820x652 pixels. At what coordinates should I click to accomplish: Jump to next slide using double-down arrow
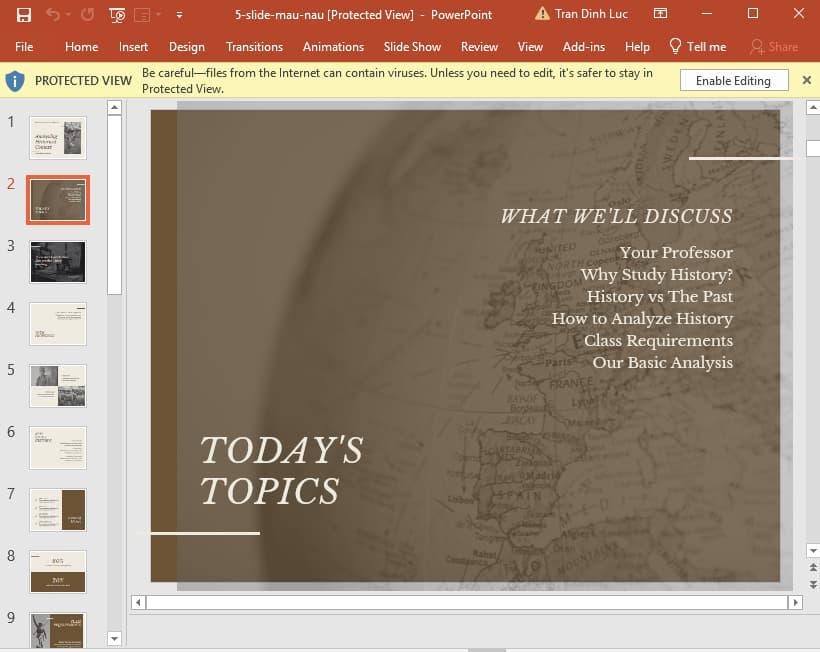(812, 584)
